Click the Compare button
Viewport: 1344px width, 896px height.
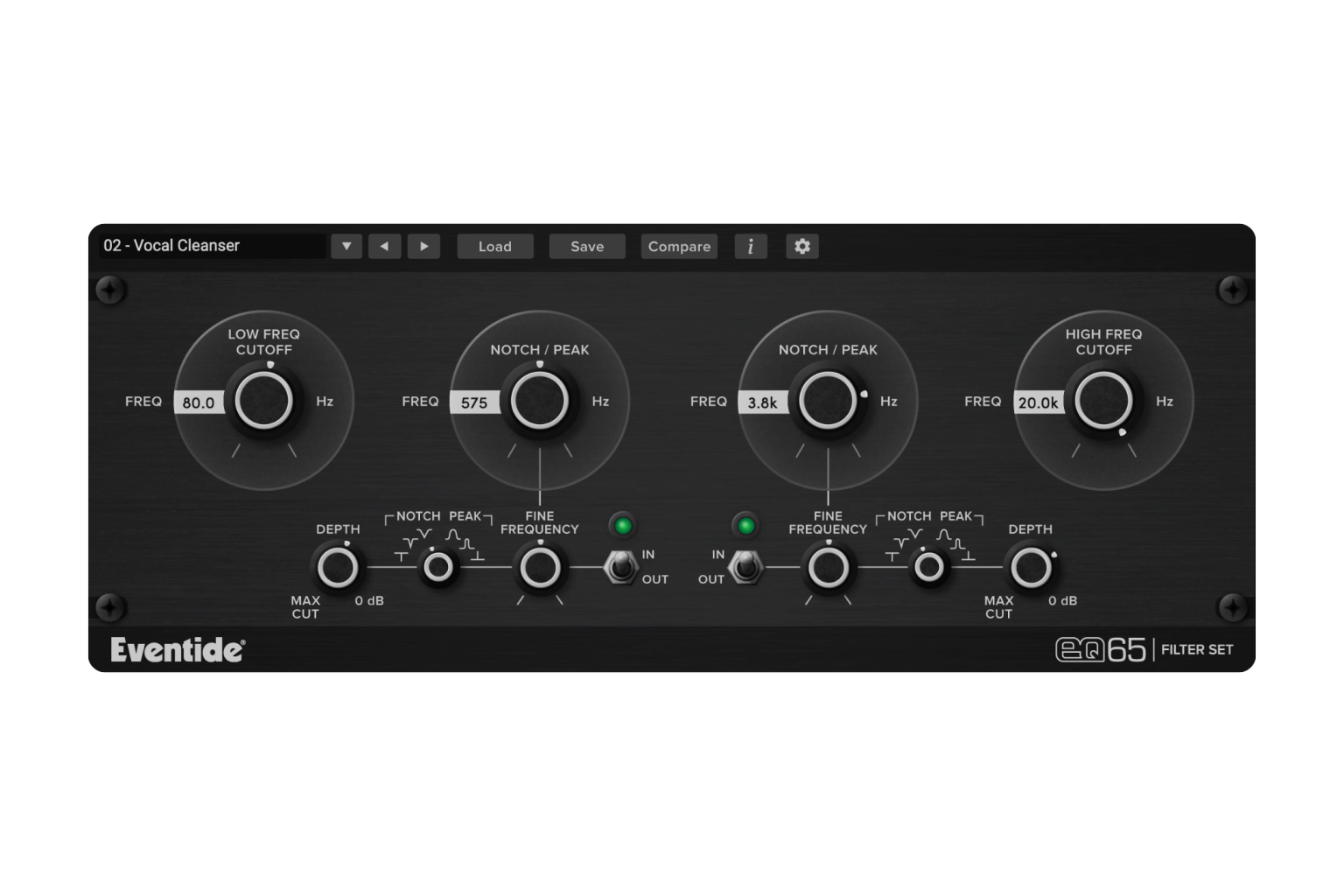pyautogui.click(x=678, y=246)
